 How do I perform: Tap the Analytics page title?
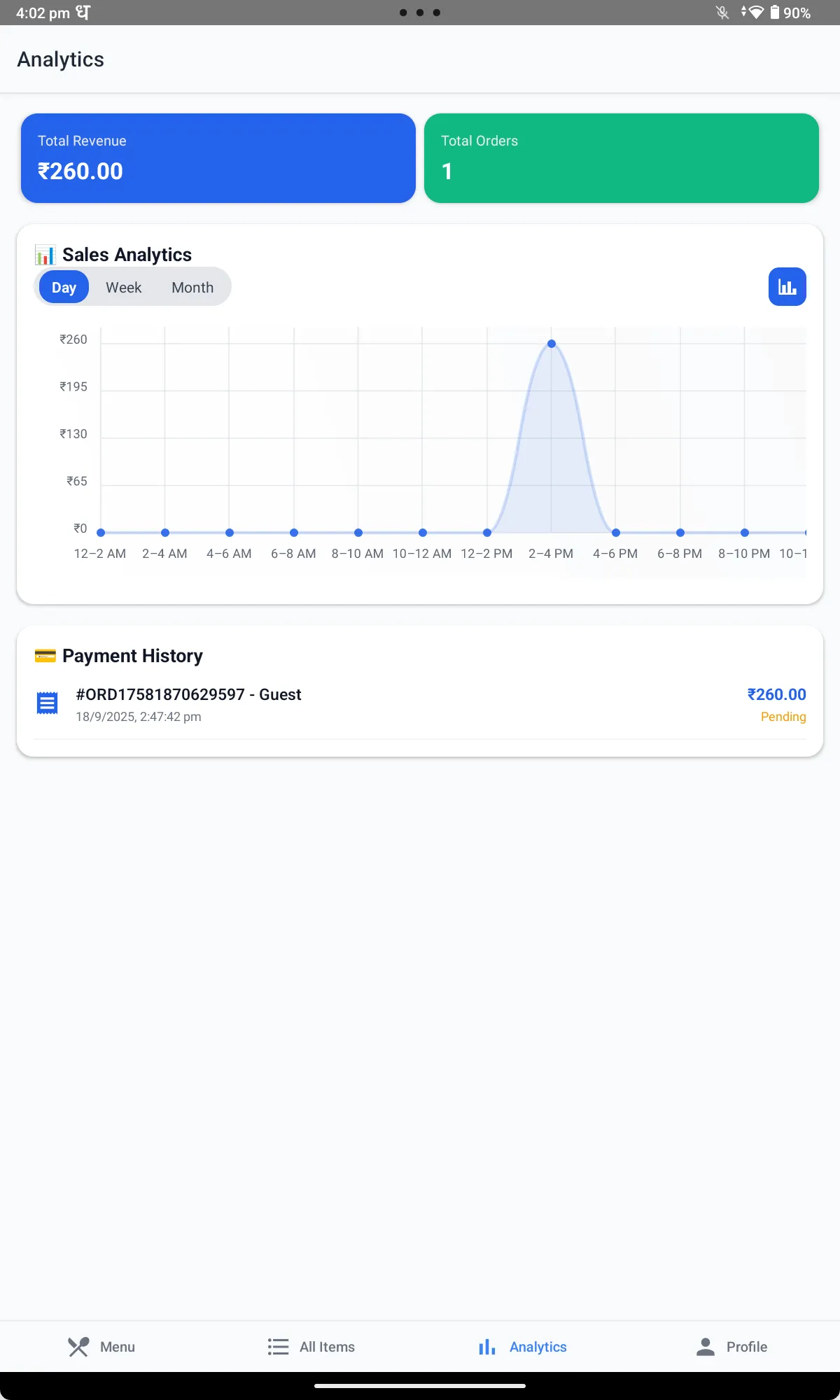(x=61, y=59)
